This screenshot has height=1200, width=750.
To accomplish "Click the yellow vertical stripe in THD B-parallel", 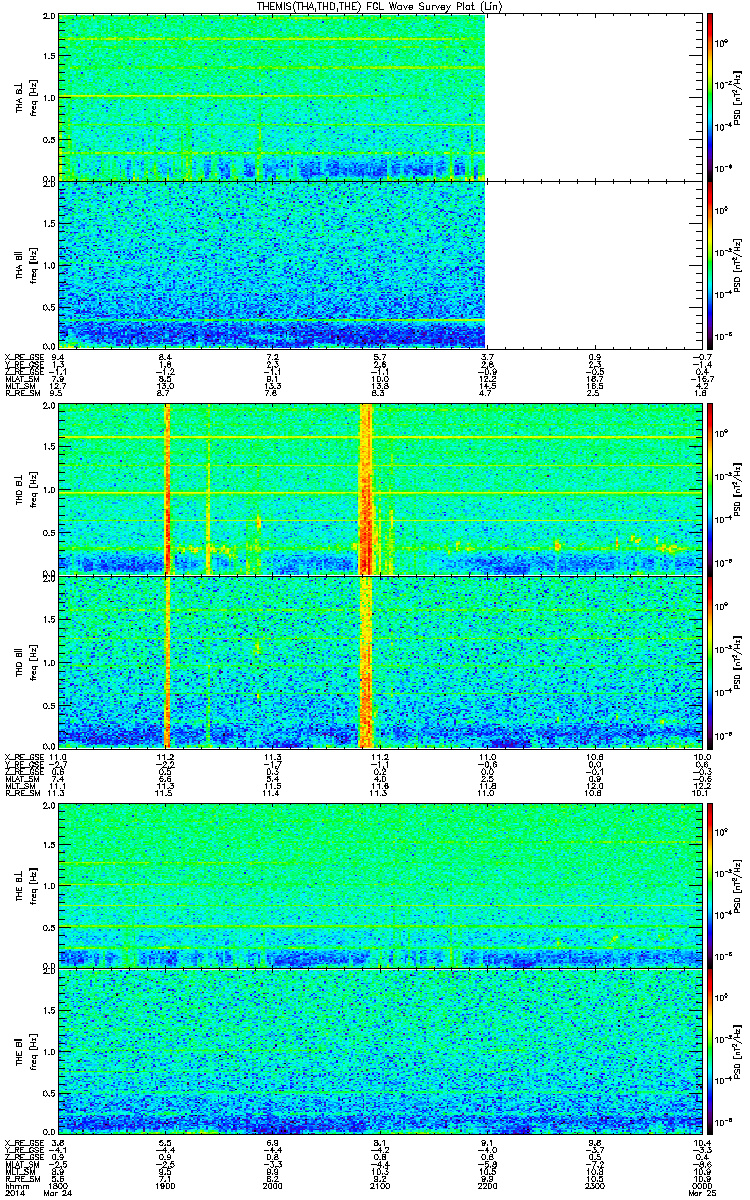I will point(167,660).
